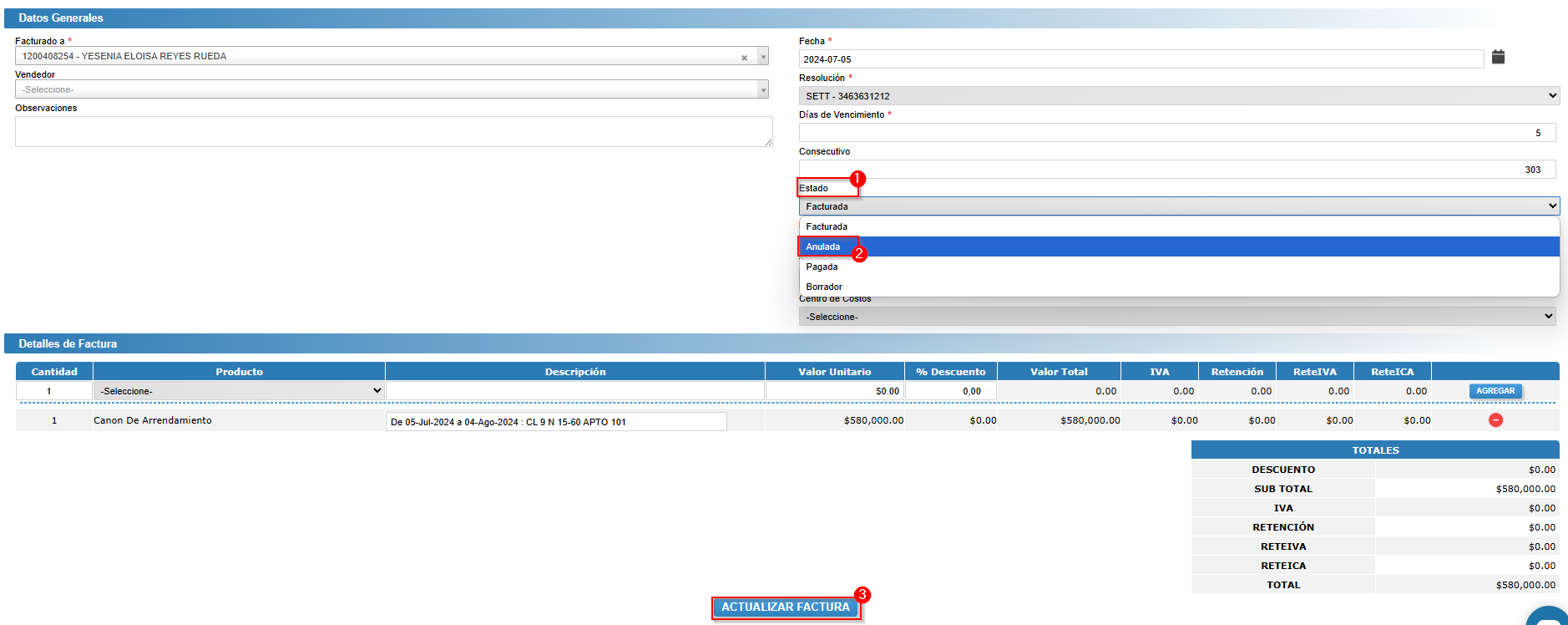Open the chat bubble widget

point(1550,618)
